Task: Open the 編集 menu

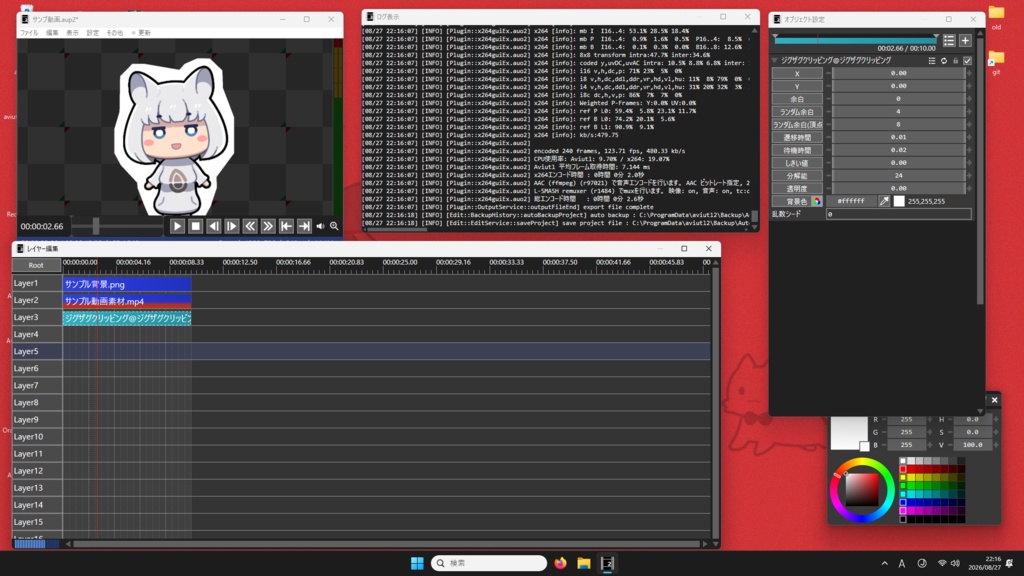Action: (x=52, y=33)
